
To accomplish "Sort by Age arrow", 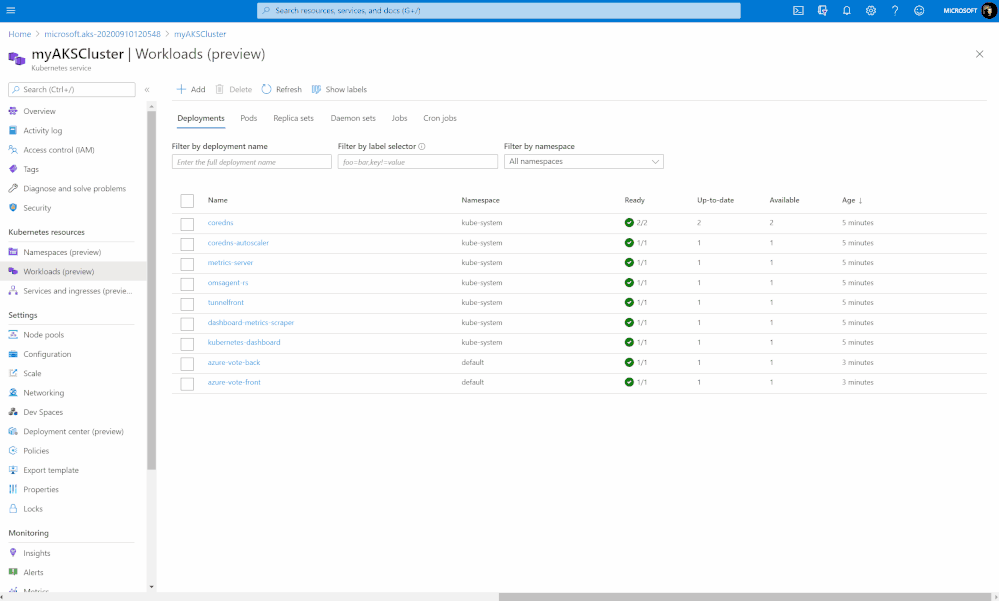I will coord(860,200).
